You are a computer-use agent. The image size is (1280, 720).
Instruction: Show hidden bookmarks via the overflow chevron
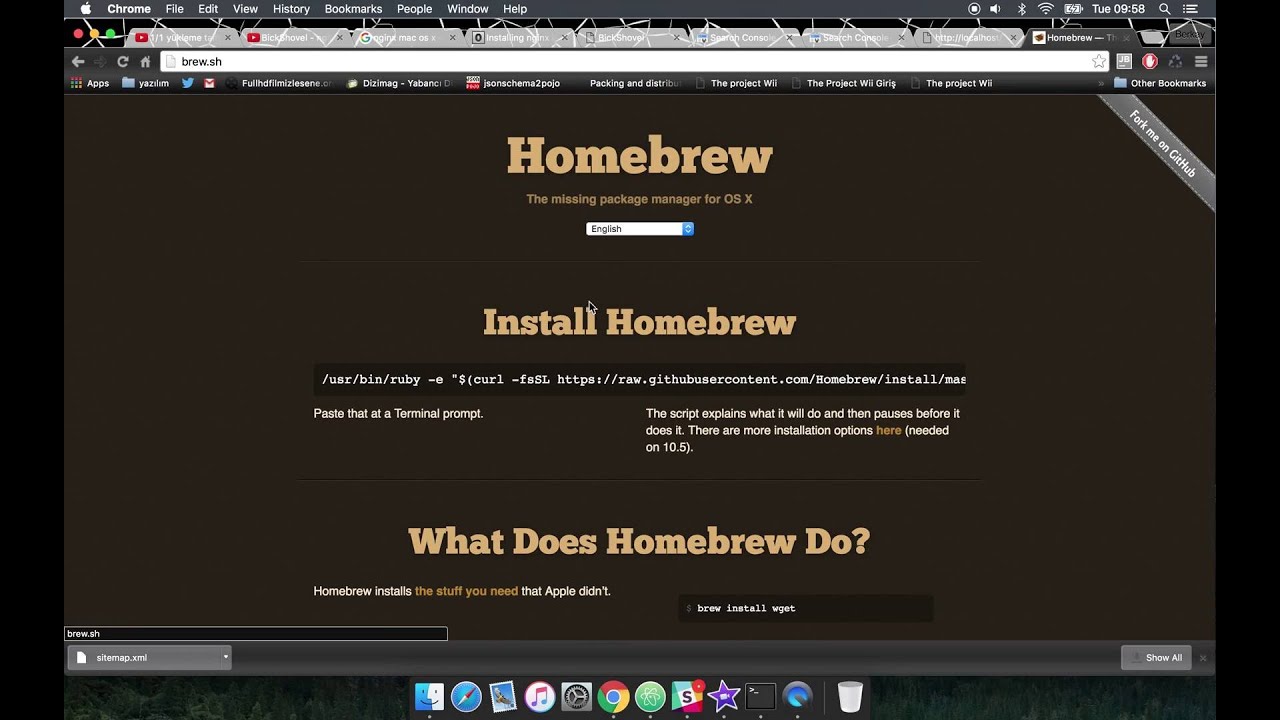[x=1101, y=84]
